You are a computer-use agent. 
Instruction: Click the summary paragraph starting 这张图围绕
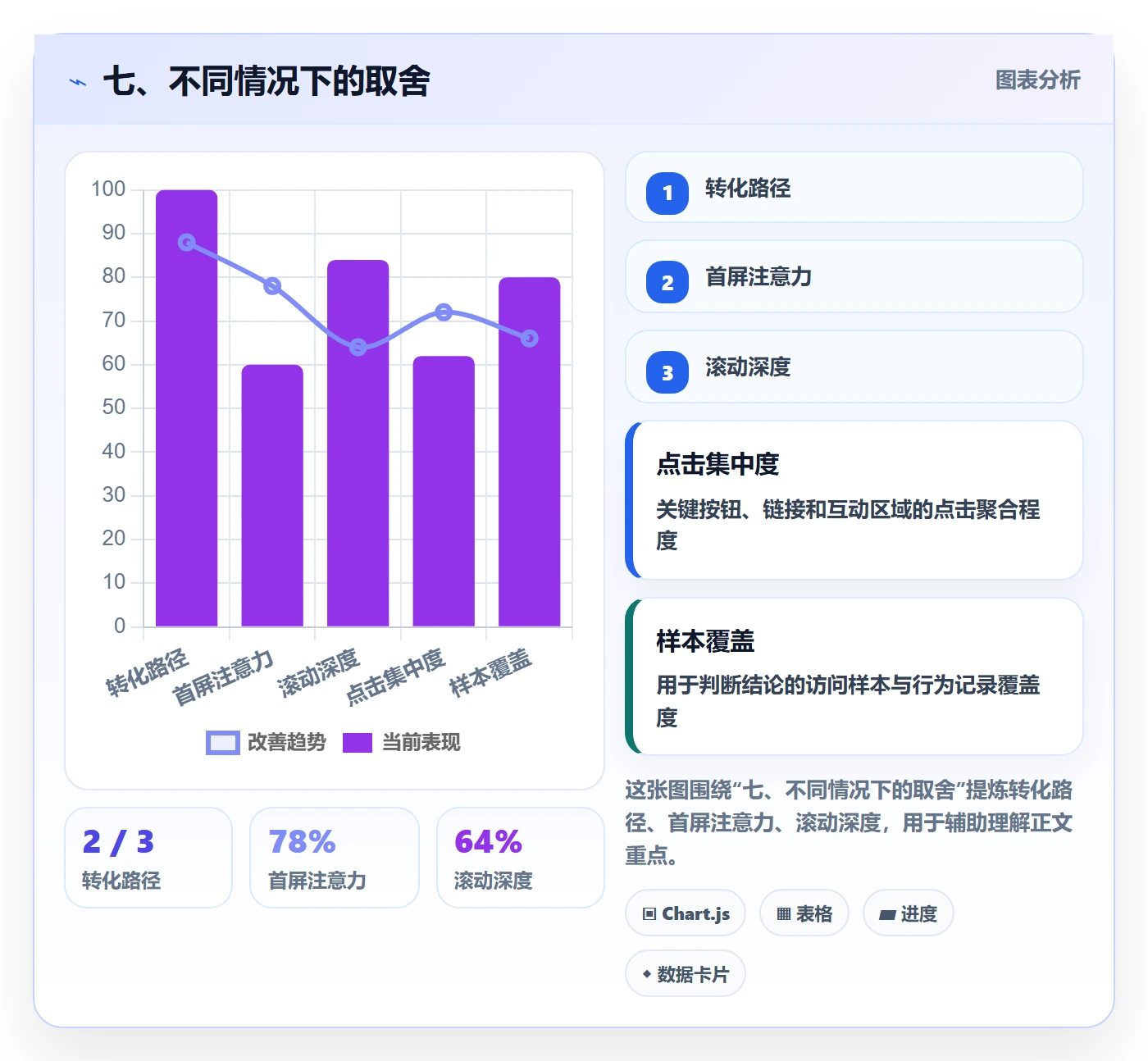[x=849, y=822]
